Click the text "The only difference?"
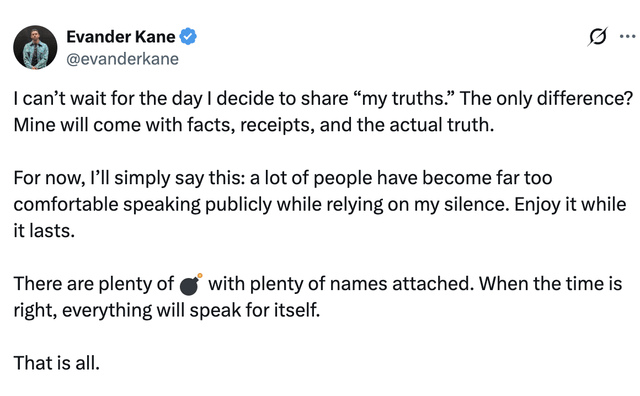 click(x=547, y=99)
